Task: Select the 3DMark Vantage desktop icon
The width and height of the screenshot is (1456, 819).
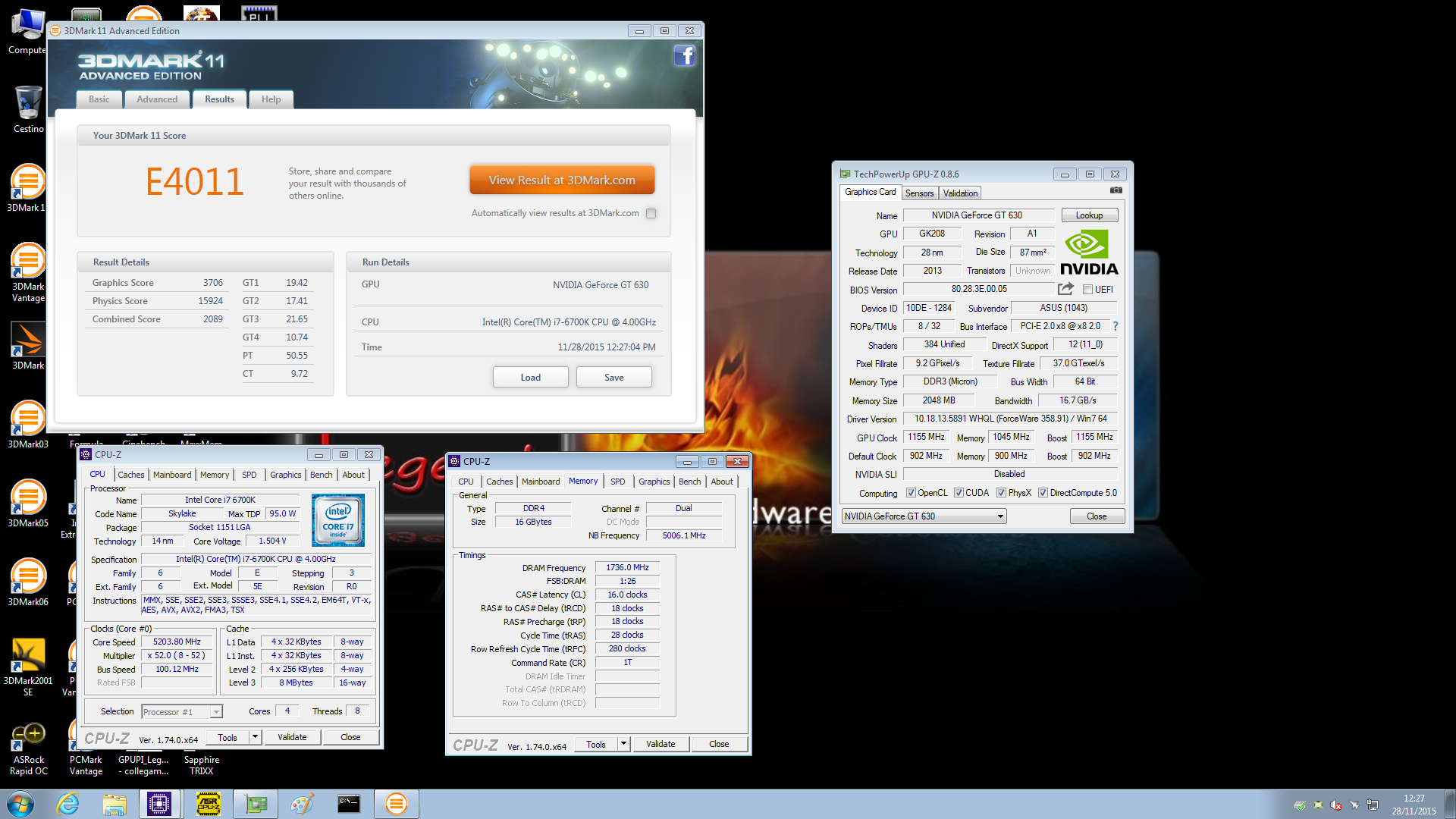Action: click(28, 272)
